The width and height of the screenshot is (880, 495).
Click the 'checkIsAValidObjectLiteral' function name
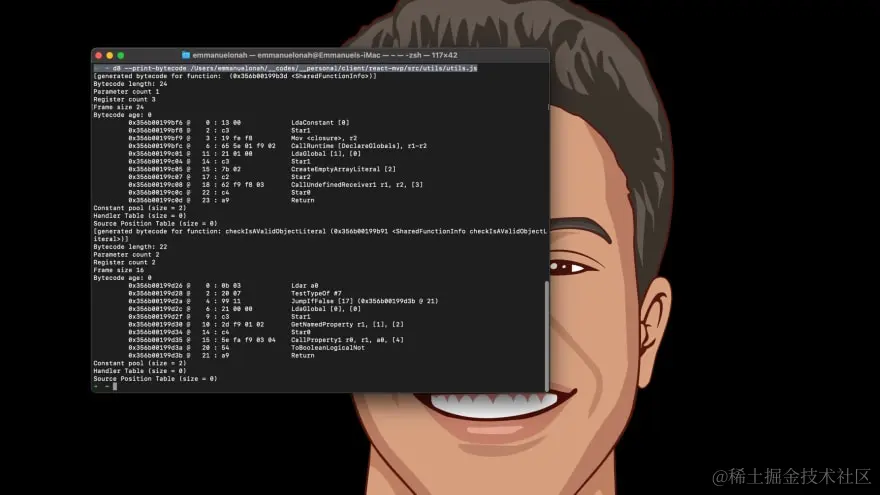tap(276, 231)
